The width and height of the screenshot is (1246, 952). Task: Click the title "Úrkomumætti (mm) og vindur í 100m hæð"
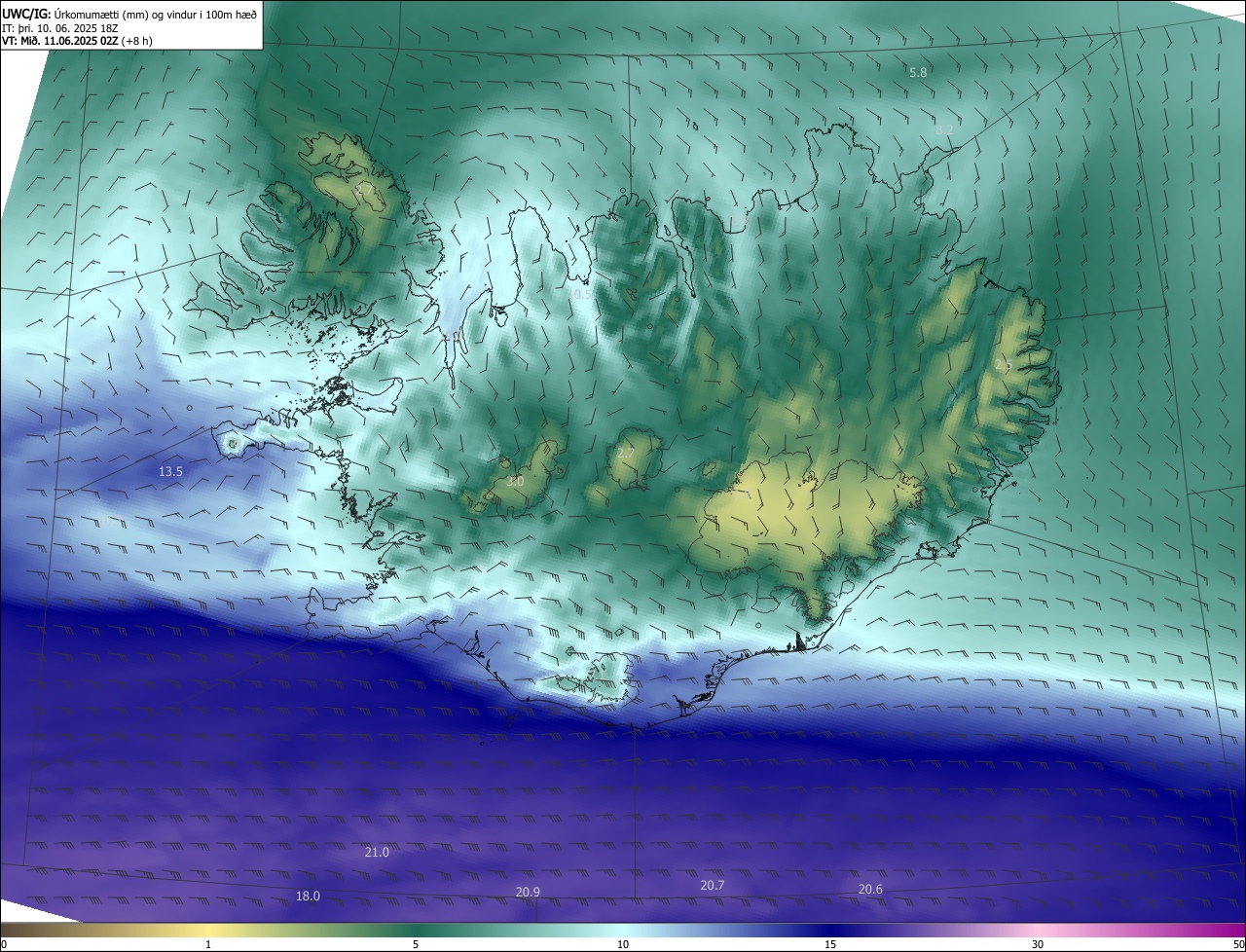coord(156,14)
